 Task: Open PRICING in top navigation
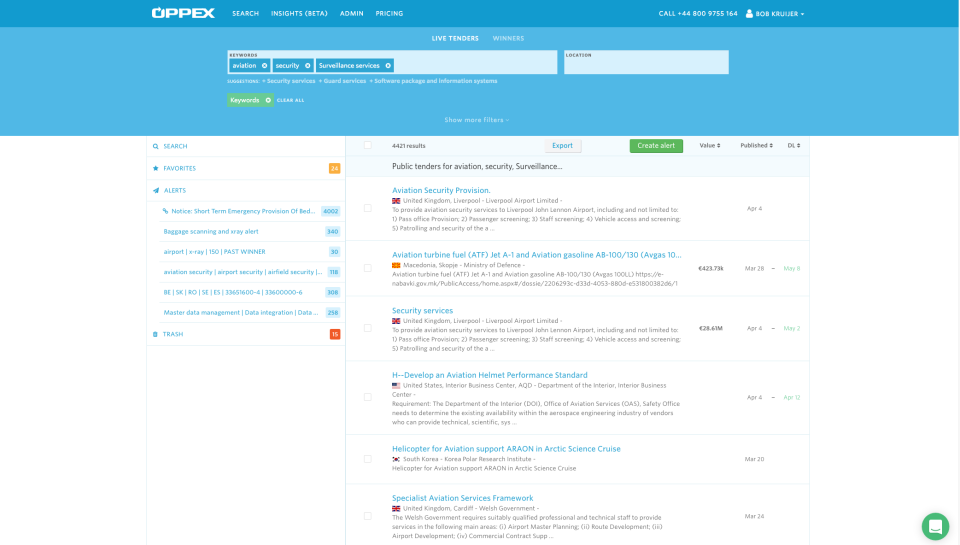point(389,13)
